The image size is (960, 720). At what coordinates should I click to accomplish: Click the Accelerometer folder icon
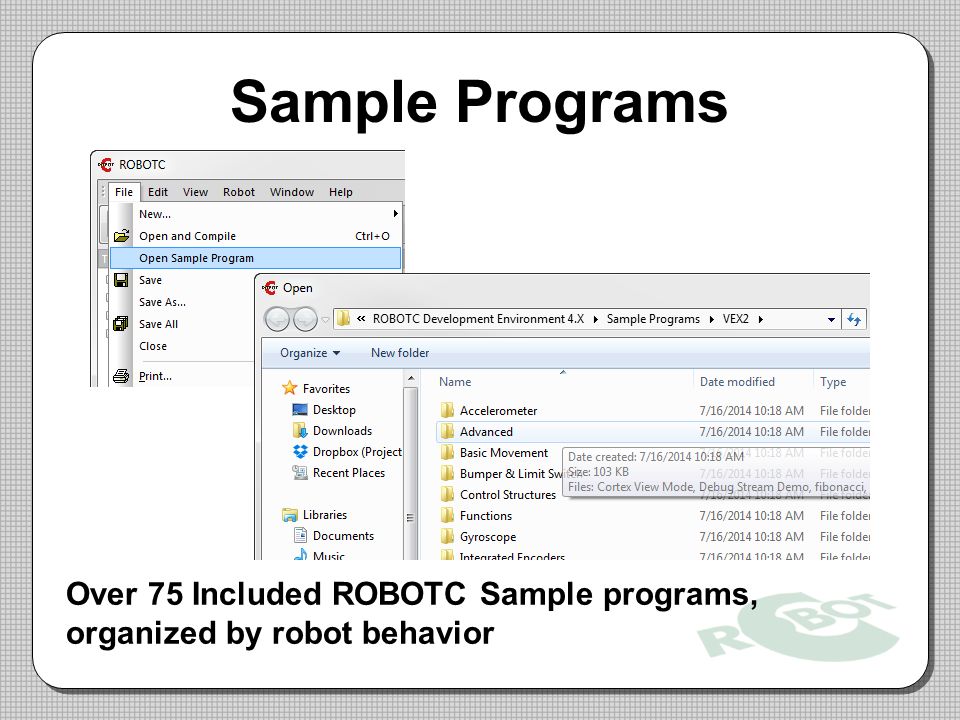[x=448, y=410]
